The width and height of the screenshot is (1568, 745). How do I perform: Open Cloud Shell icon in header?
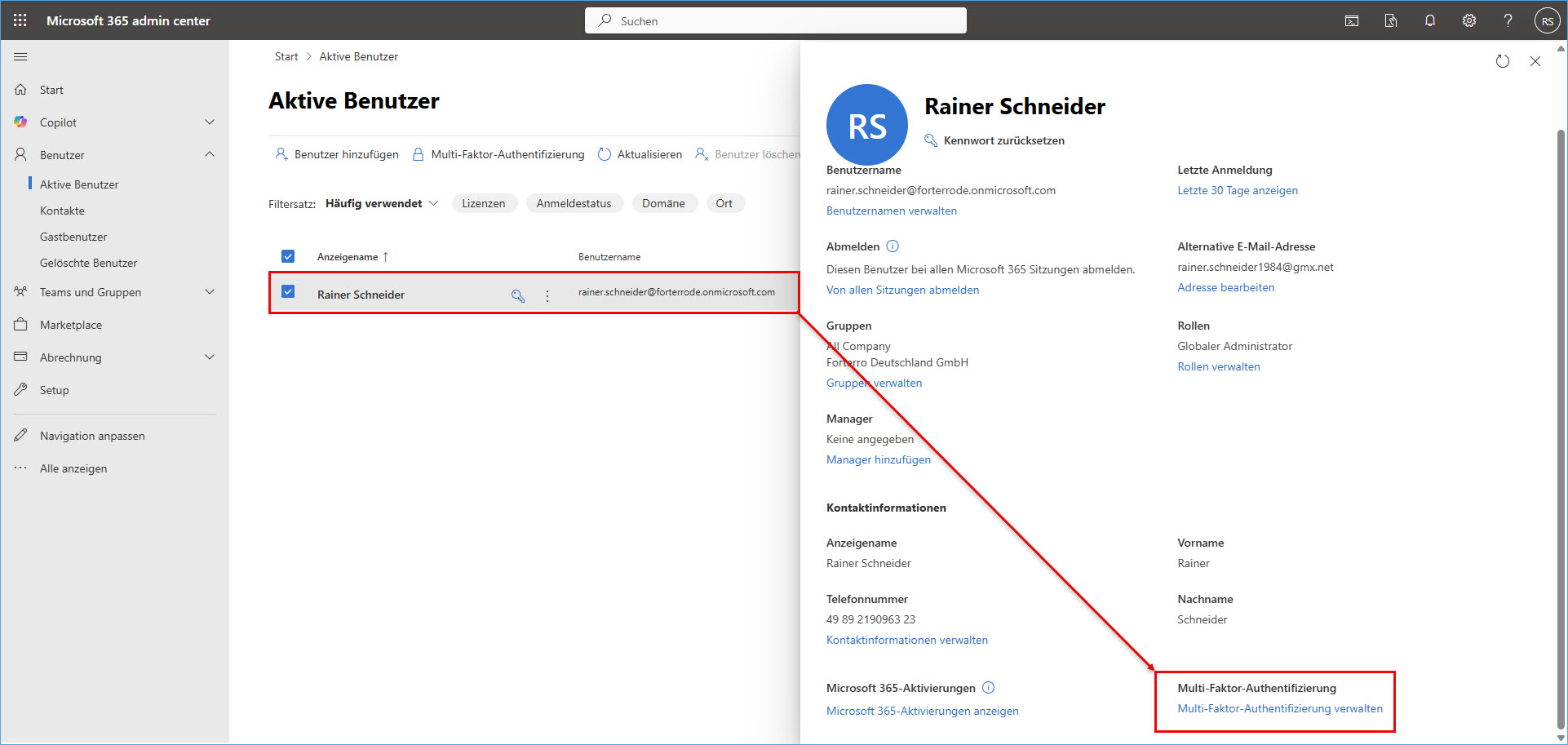[1352, 21]
